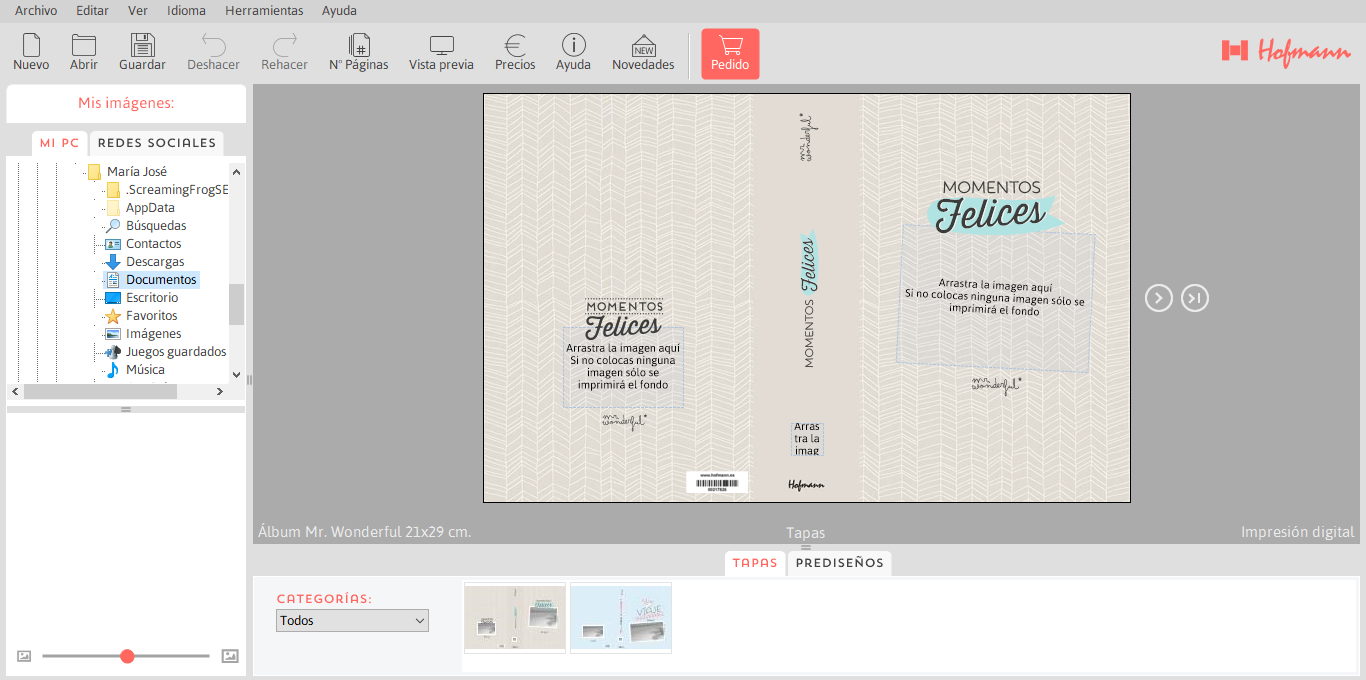Open the Novedades news icon

[643, 52]
